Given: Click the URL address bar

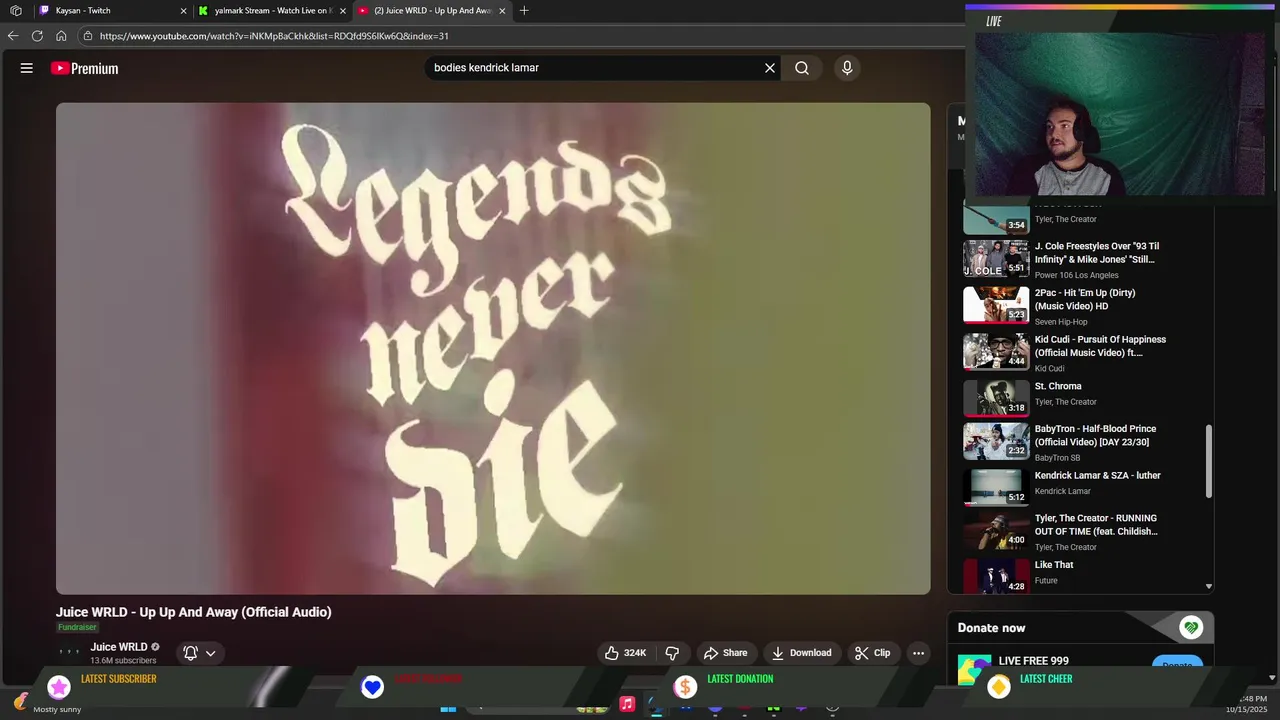Looking at the screenshot, I should 520,36.
